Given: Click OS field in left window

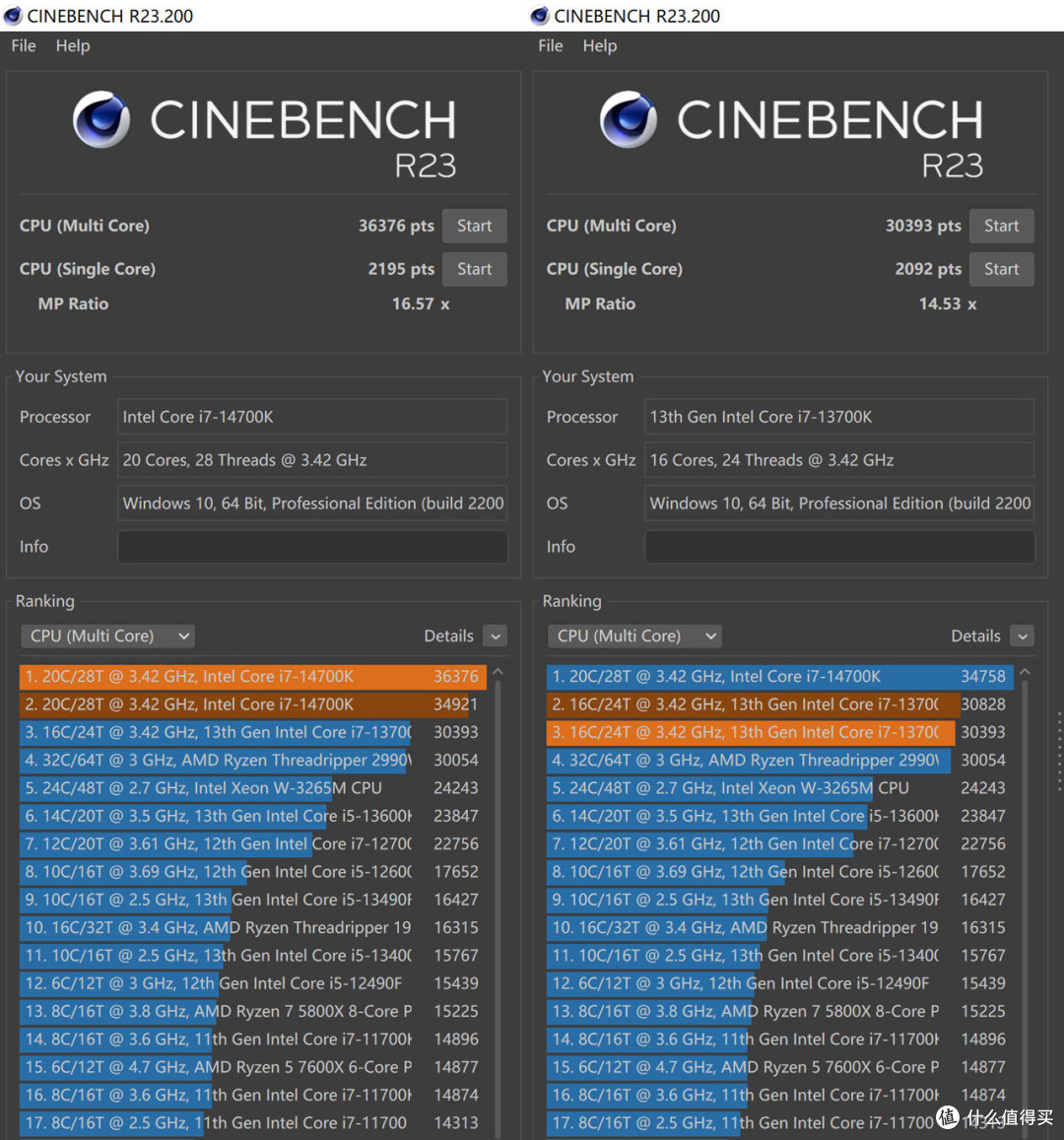Looking at the screenshot, I should point(312,503).
